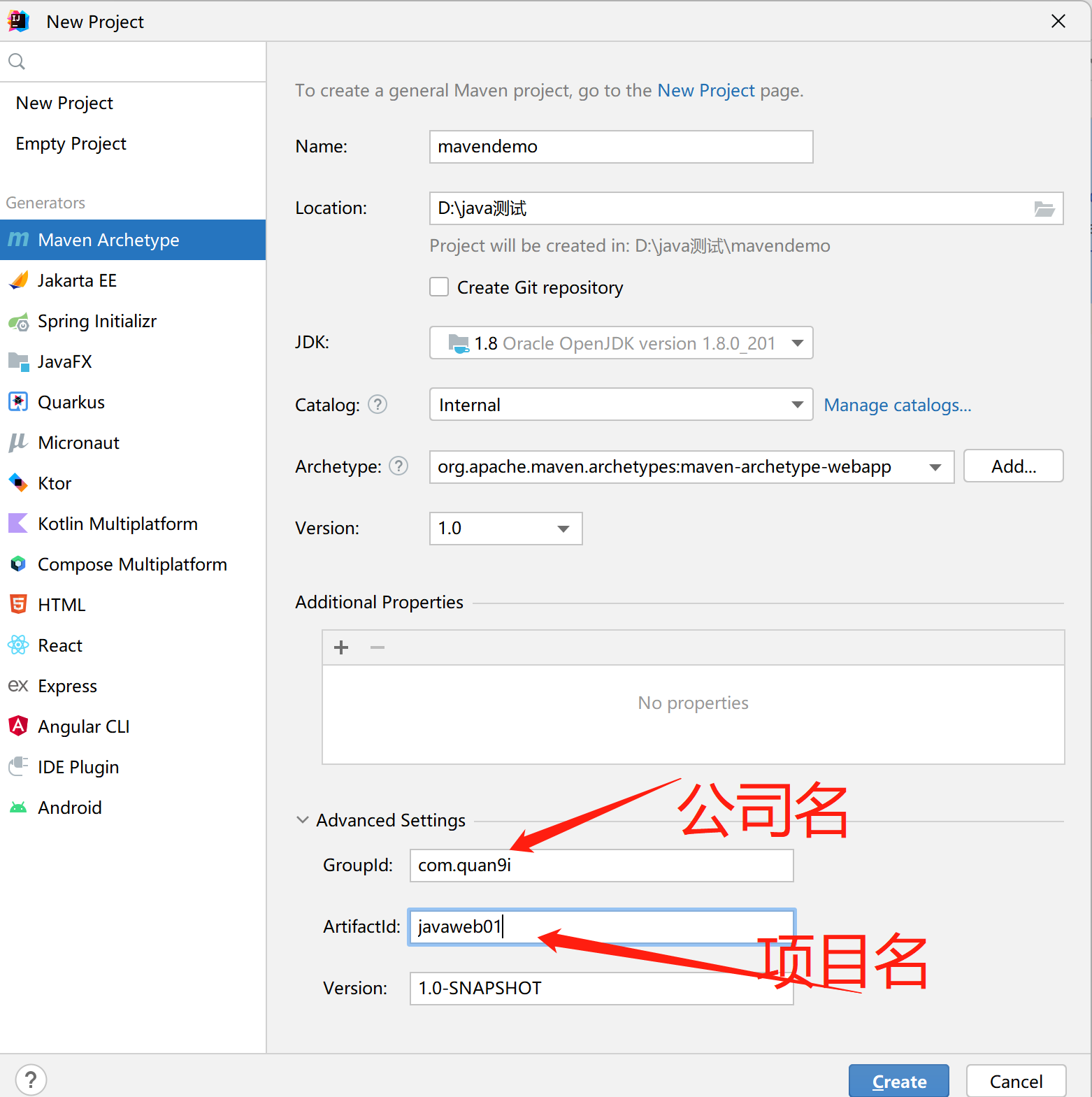Select Empty Project in sidebar
Image resolution: width=1092 pixels, height=1097 pixels.
click(71, 144)
